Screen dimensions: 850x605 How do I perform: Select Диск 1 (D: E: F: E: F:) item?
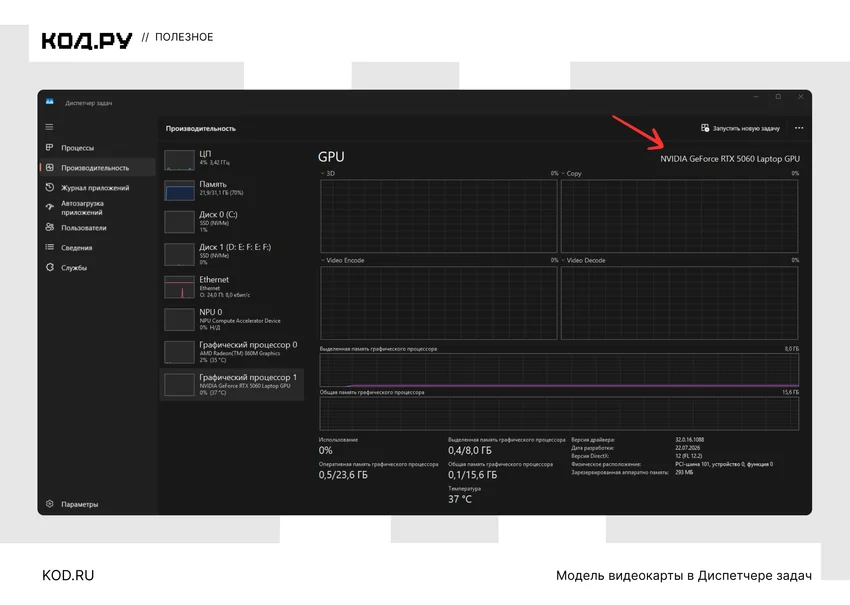tap(231, 254)
